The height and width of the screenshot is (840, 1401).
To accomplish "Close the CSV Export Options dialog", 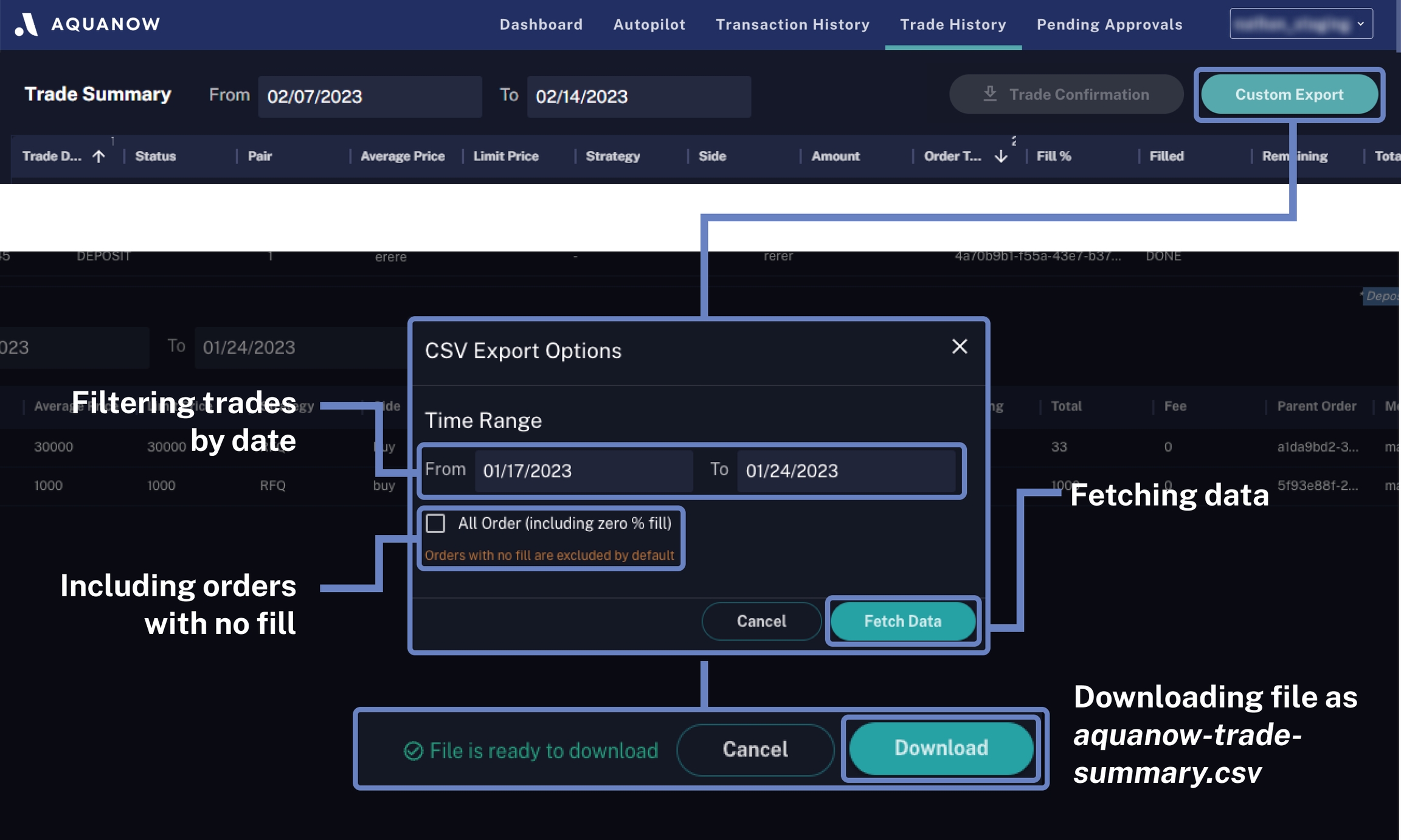I will pyautogui.click(x=960, y=346).
